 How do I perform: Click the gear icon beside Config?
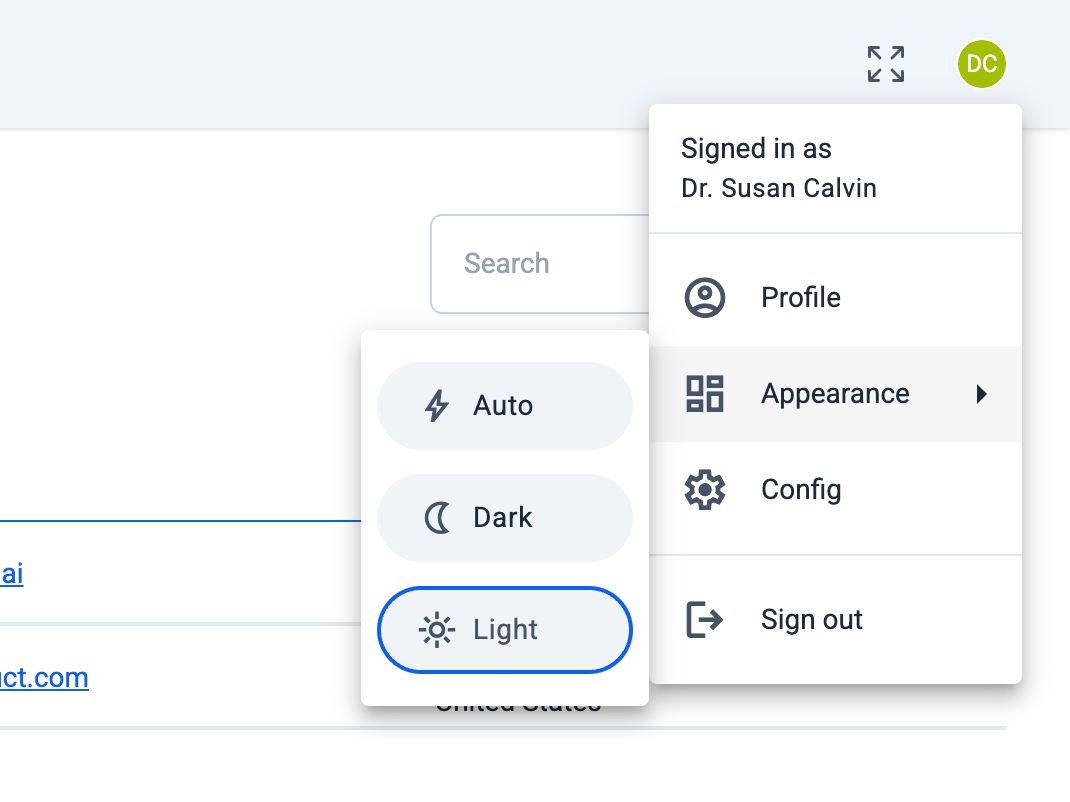click(x=705, y=490)
